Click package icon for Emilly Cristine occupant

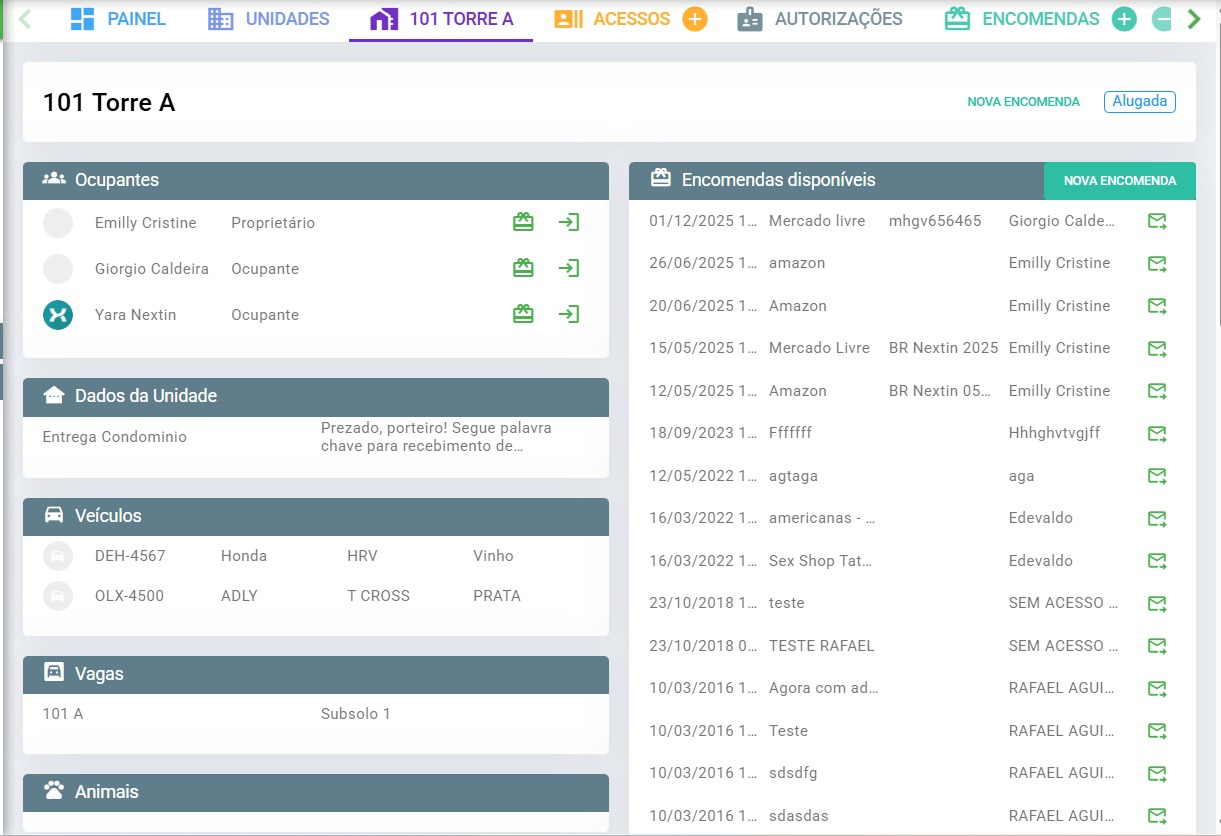coord(523,222)
